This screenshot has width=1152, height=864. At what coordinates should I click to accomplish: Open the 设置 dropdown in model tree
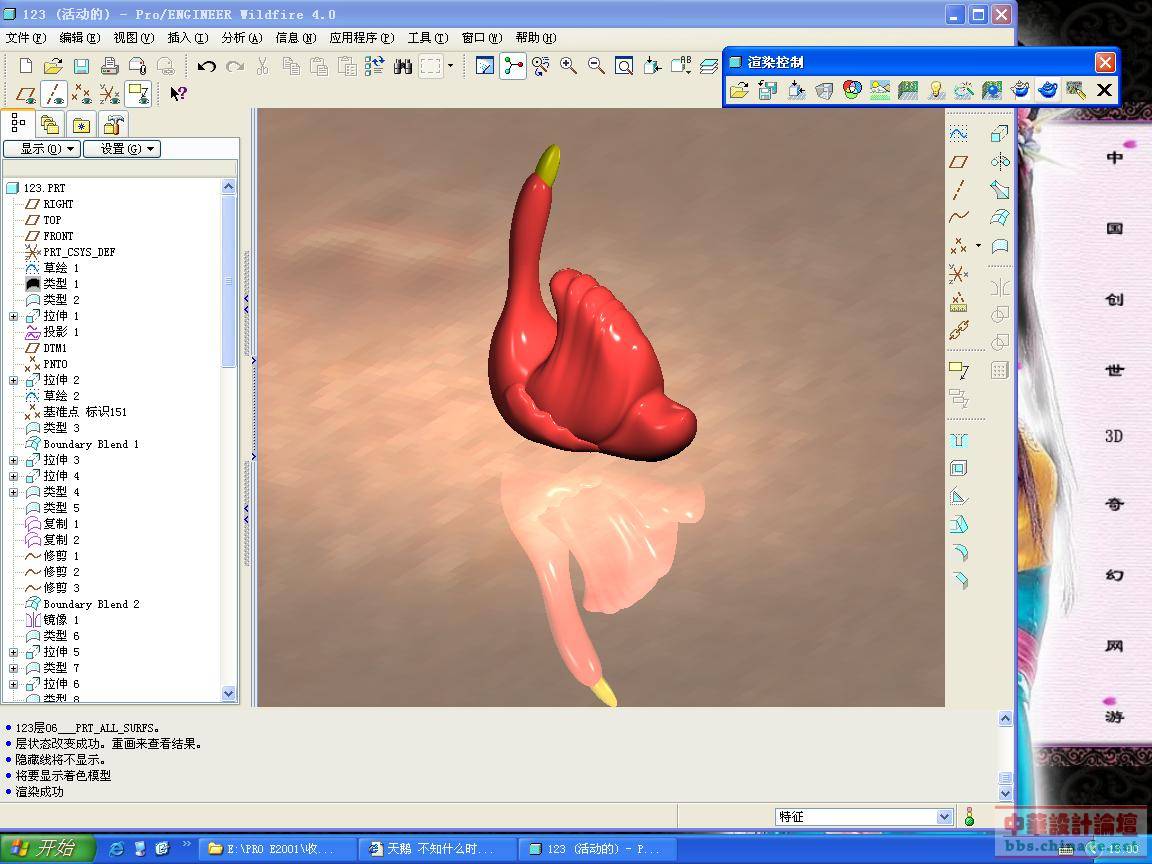[122, 149]
